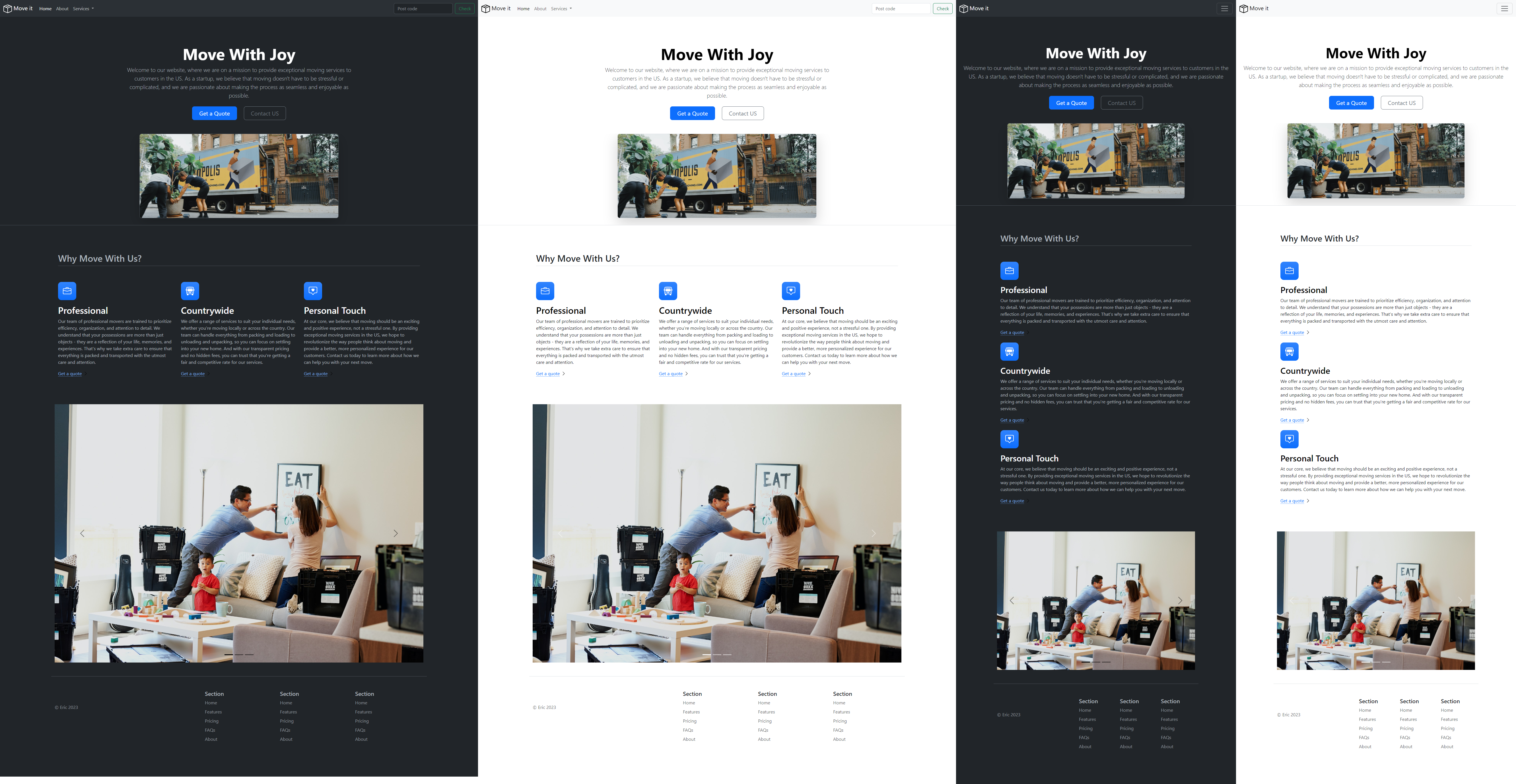Click the Personal Touch heart icon in the light mobile layout

pyautogui.click(x=1289, y=439)
